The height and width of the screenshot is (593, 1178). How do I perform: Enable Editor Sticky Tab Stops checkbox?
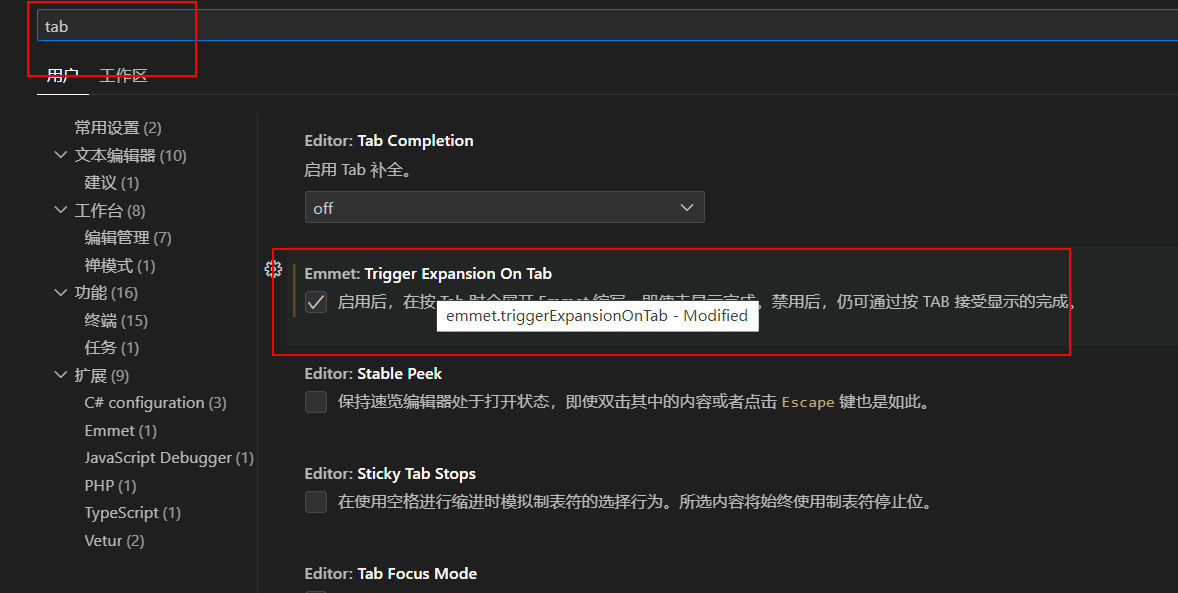[316, 501]
